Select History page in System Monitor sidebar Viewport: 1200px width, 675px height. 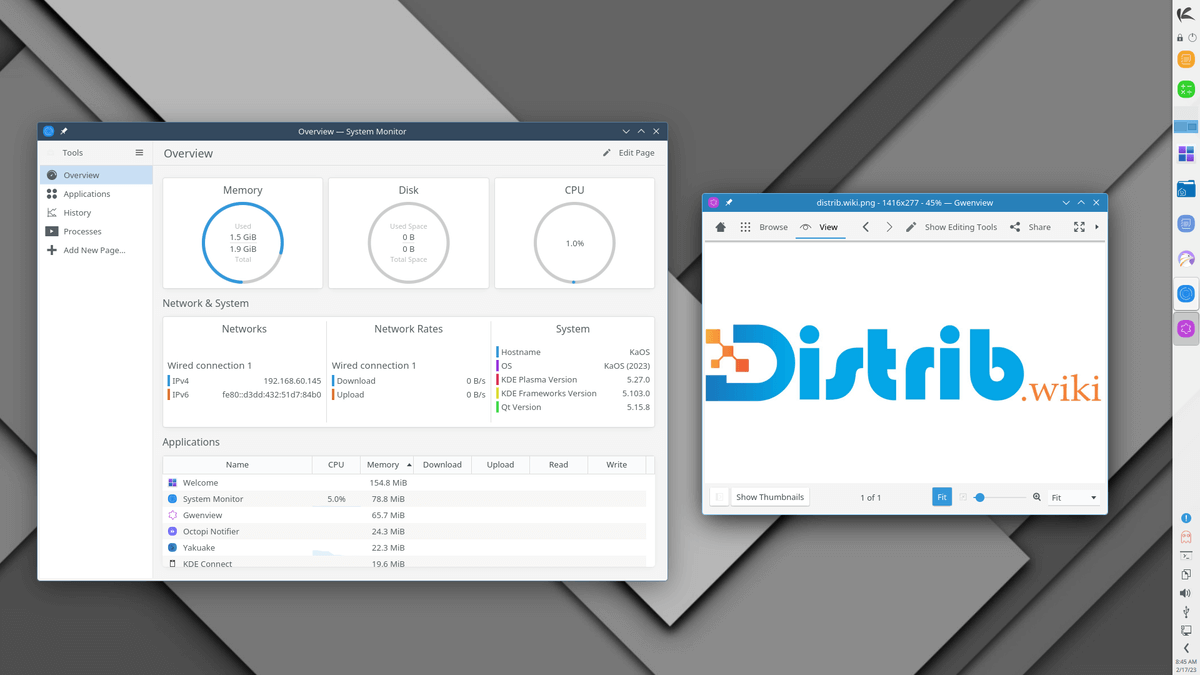pos(96,212)
